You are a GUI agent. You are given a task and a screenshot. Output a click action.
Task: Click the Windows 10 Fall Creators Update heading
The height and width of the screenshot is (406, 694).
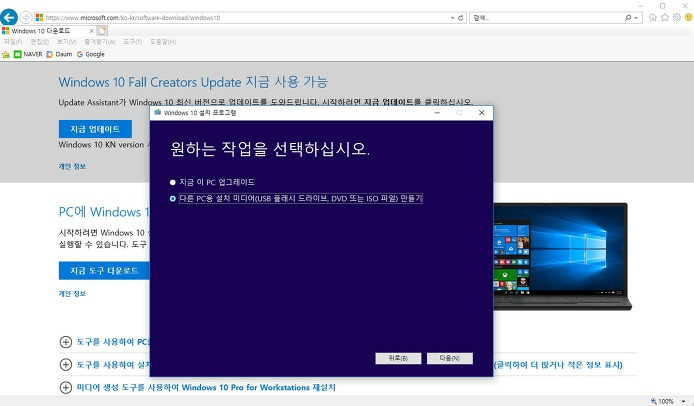click(x=193, y=82)
